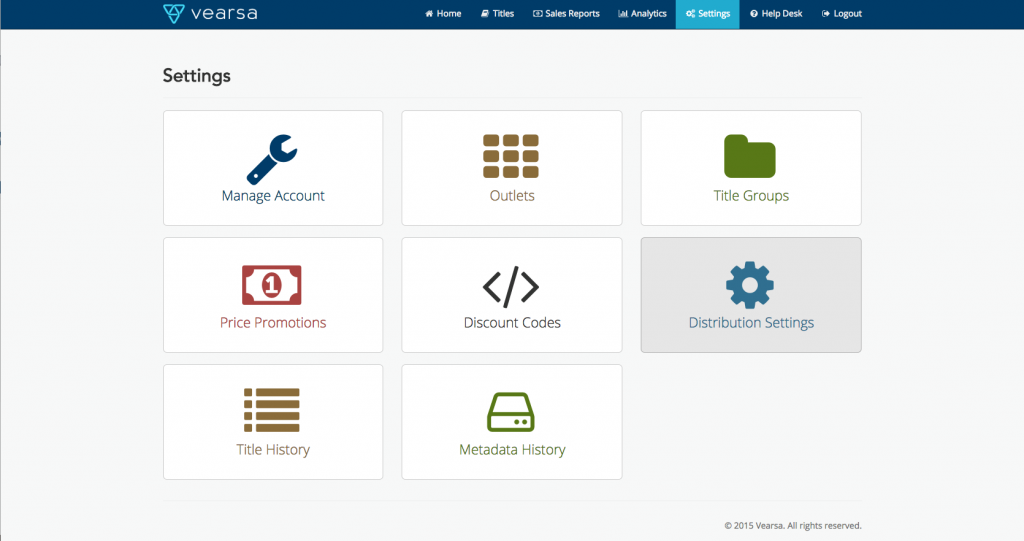1024x541 pixels.
Task: Click the blue gear Distribution Settings icon
Action: [x=750, y=285]
